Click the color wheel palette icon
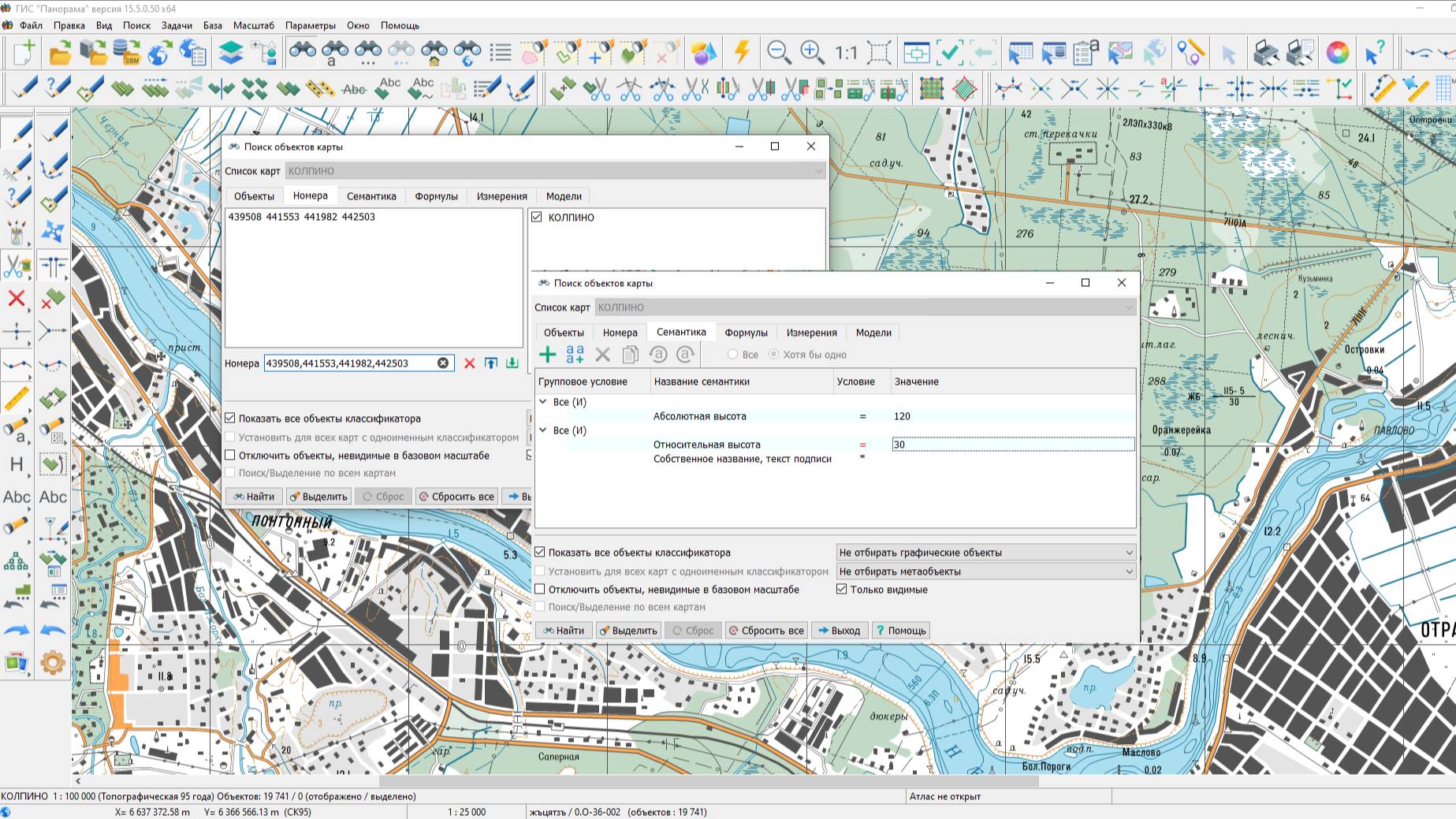This screenshot has height=819, width=1456. coord(1337,53)
